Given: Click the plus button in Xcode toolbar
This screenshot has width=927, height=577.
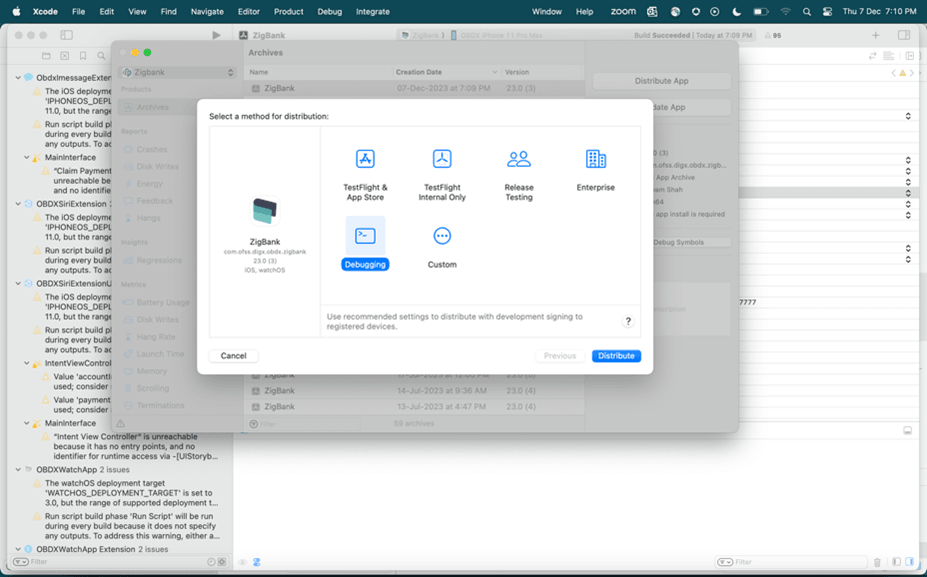Looking at the screenshot, I should tap(876, 35).
